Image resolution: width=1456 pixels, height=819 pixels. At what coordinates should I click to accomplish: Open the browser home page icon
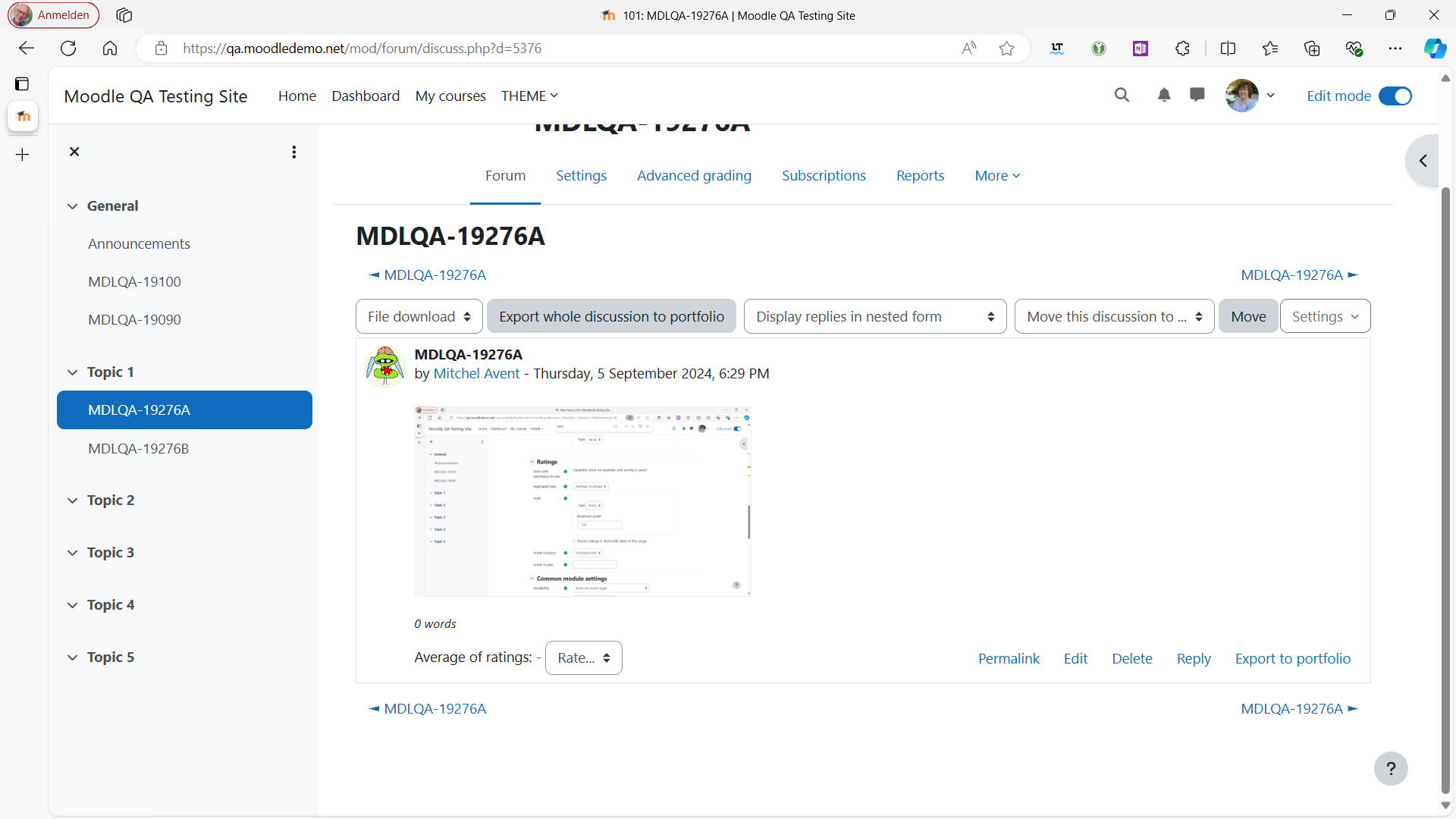click(x=110, y=49)
